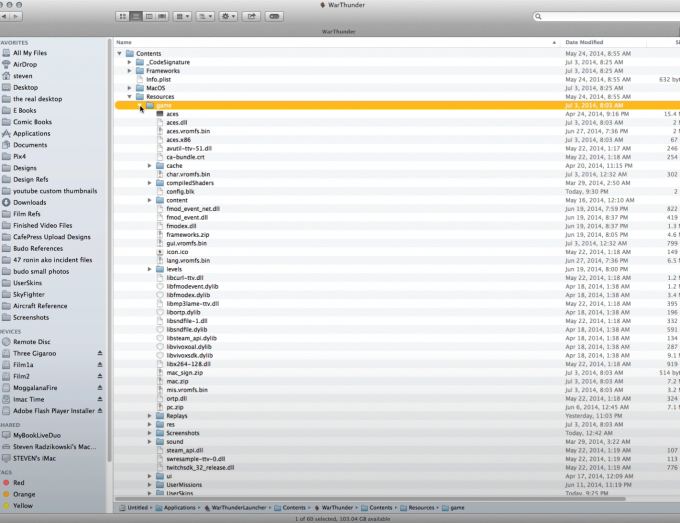Expand the MacOS folder
Screen dimensions: 680x523
tap(129, 88)
